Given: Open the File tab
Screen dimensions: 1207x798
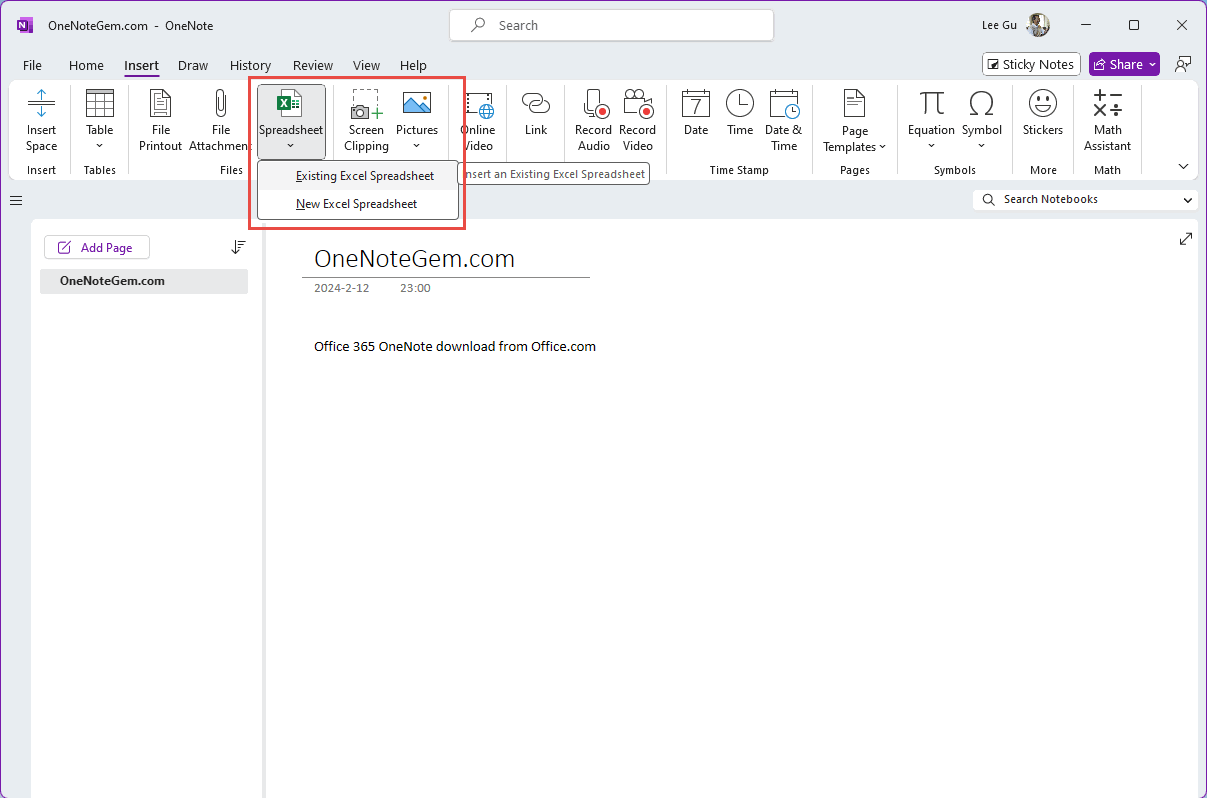Looking at the screenshot, I should click(x=32, y=65).
